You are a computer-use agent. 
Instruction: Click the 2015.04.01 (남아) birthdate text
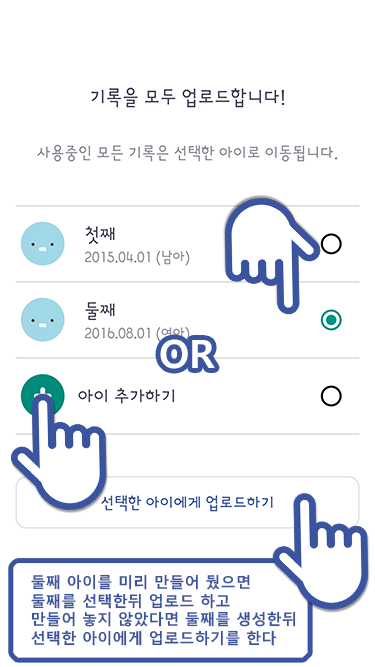[137, 257]
